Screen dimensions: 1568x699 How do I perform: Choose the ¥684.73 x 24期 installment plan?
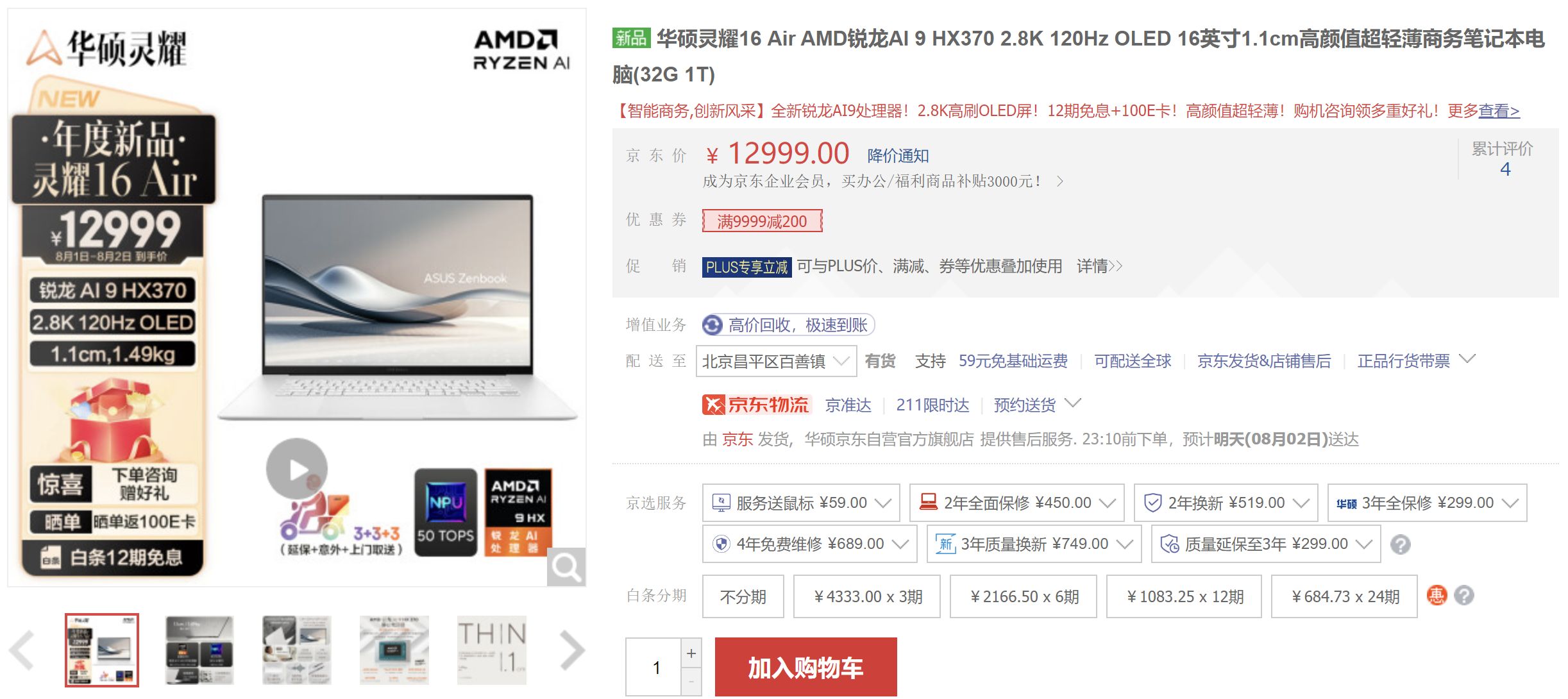point(1344,596)
